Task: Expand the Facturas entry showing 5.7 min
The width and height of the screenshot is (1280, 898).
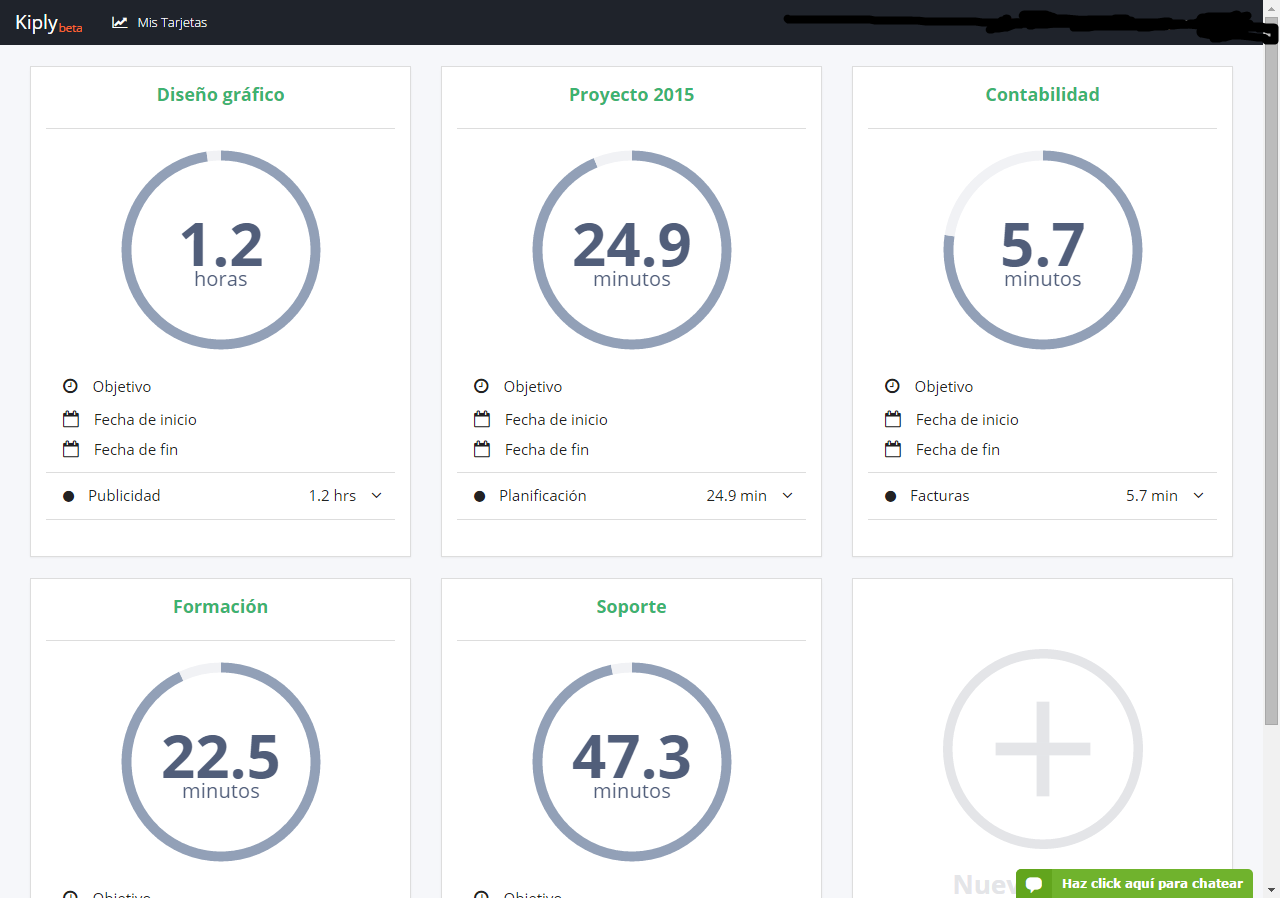Action: coord(1198,495)
